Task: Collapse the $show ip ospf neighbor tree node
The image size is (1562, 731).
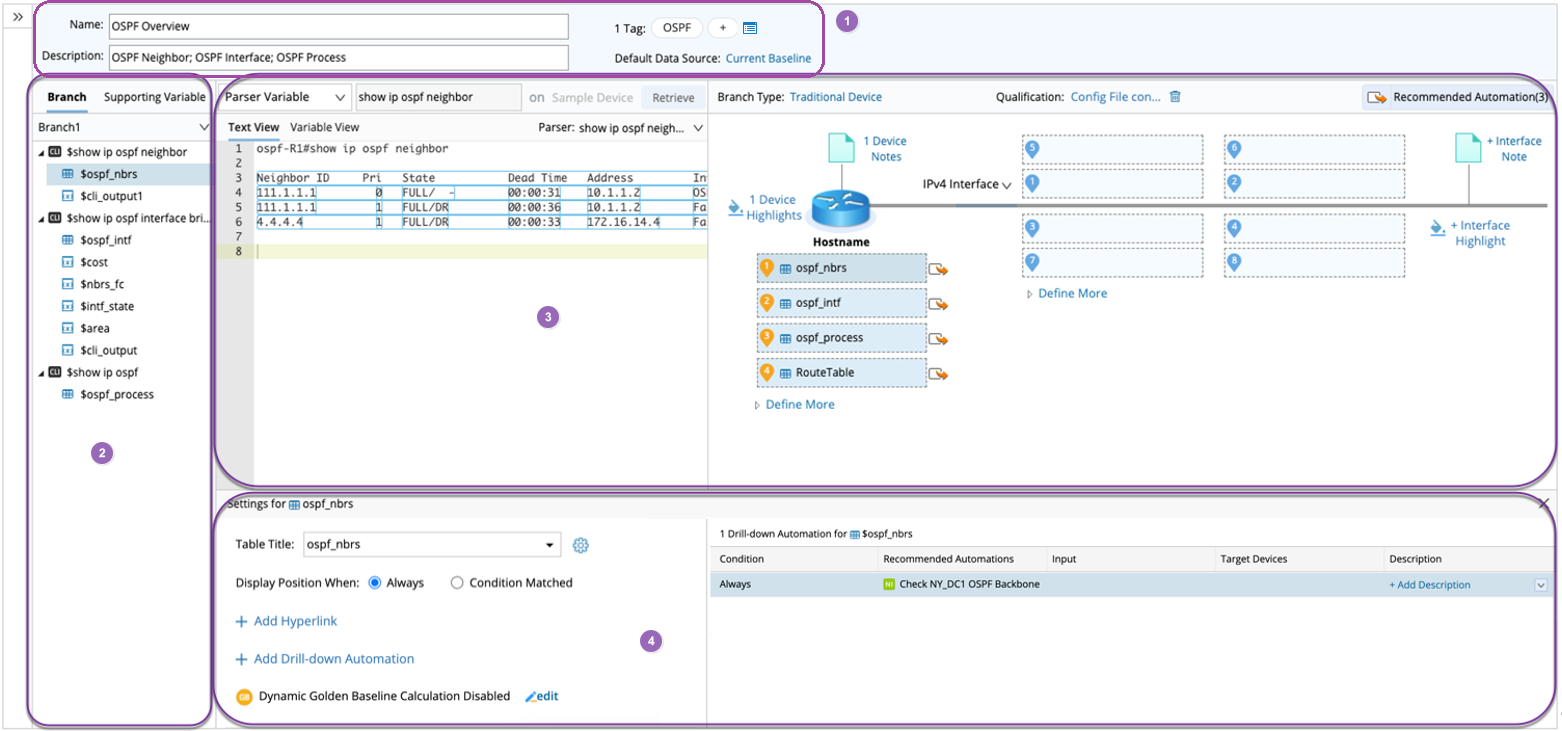Action: [40, 152]
